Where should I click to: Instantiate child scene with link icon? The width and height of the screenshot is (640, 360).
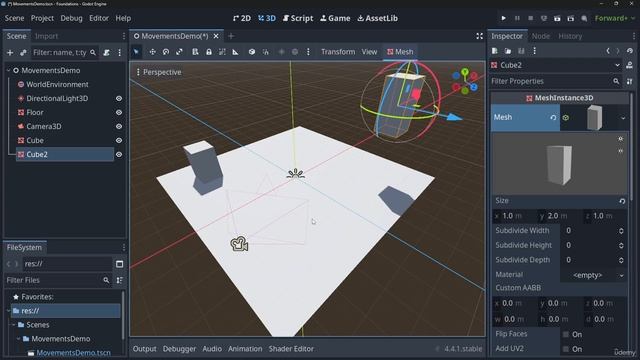pyautogui.click(x=23, y=53)
